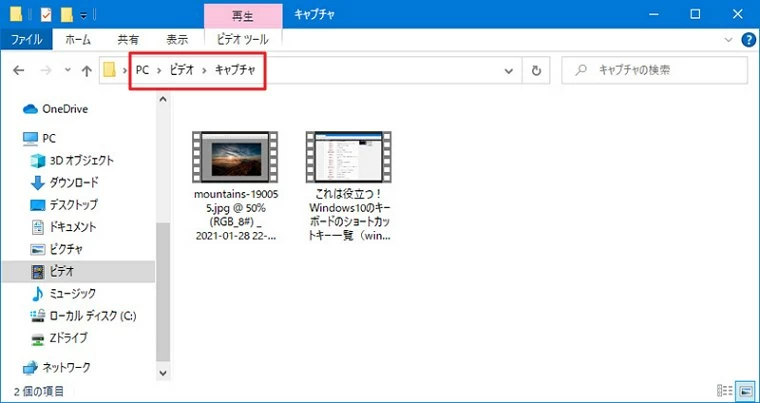This screenshot has height=403, width=760.
Task: Switch to details view icon
Action: [x=724, y=391]
